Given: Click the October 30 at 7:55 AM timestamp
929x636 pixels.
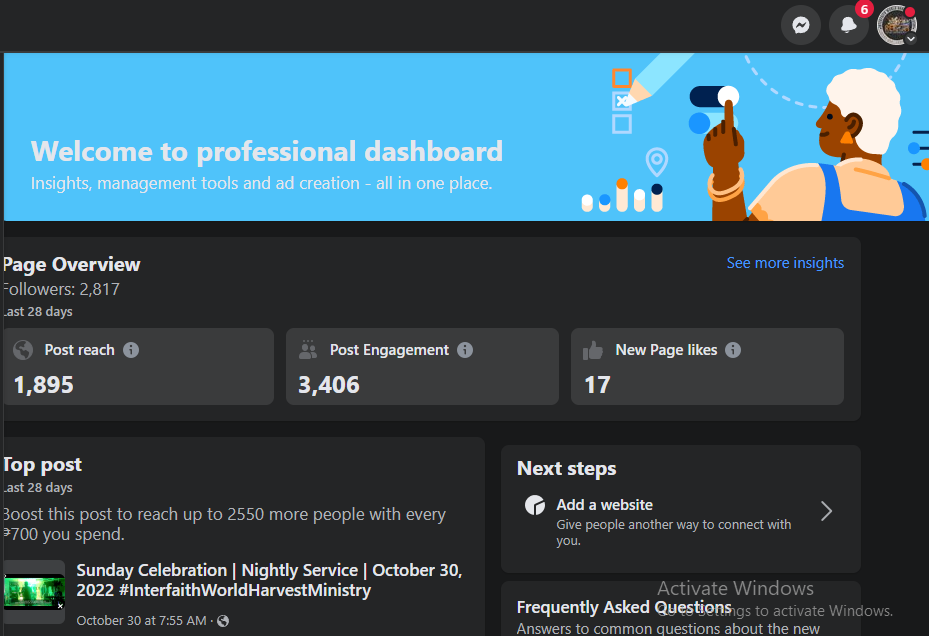Looking at the screenshot, I should [x=141, y=621].
